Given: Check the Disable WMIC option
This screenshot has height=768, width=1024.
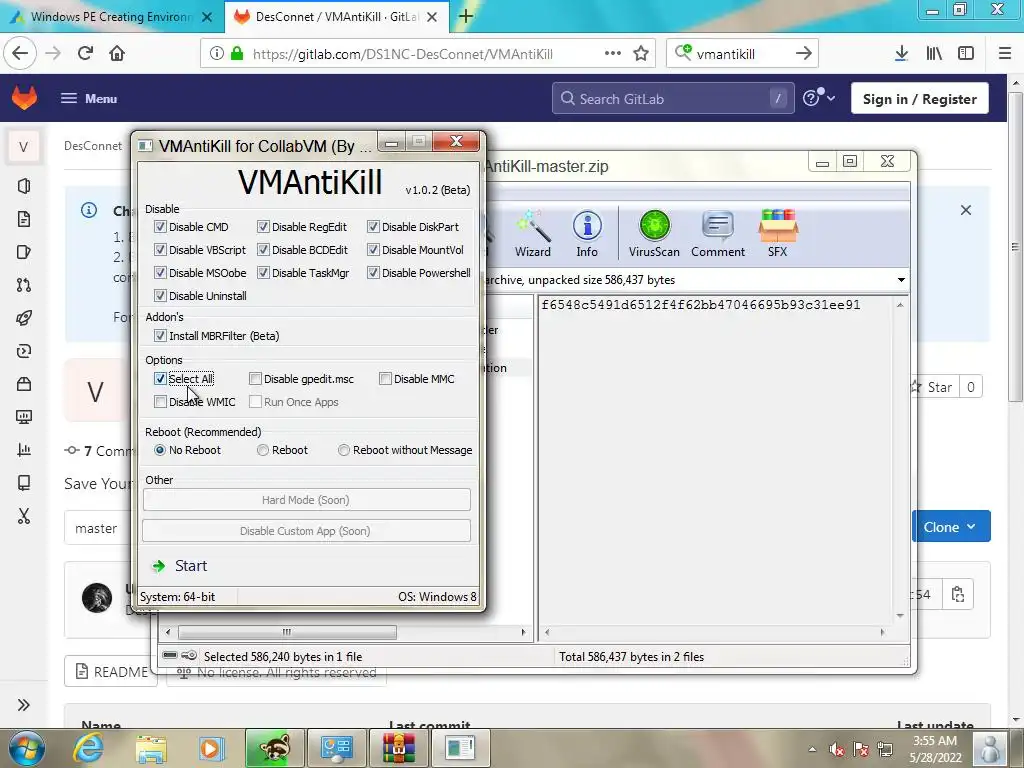Looking at the screenshot, I should point(160,402).
